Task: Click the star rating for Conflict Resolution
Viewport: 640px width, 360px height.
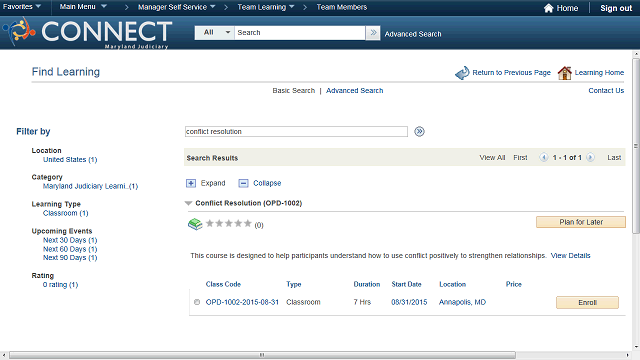Action: 229,223
